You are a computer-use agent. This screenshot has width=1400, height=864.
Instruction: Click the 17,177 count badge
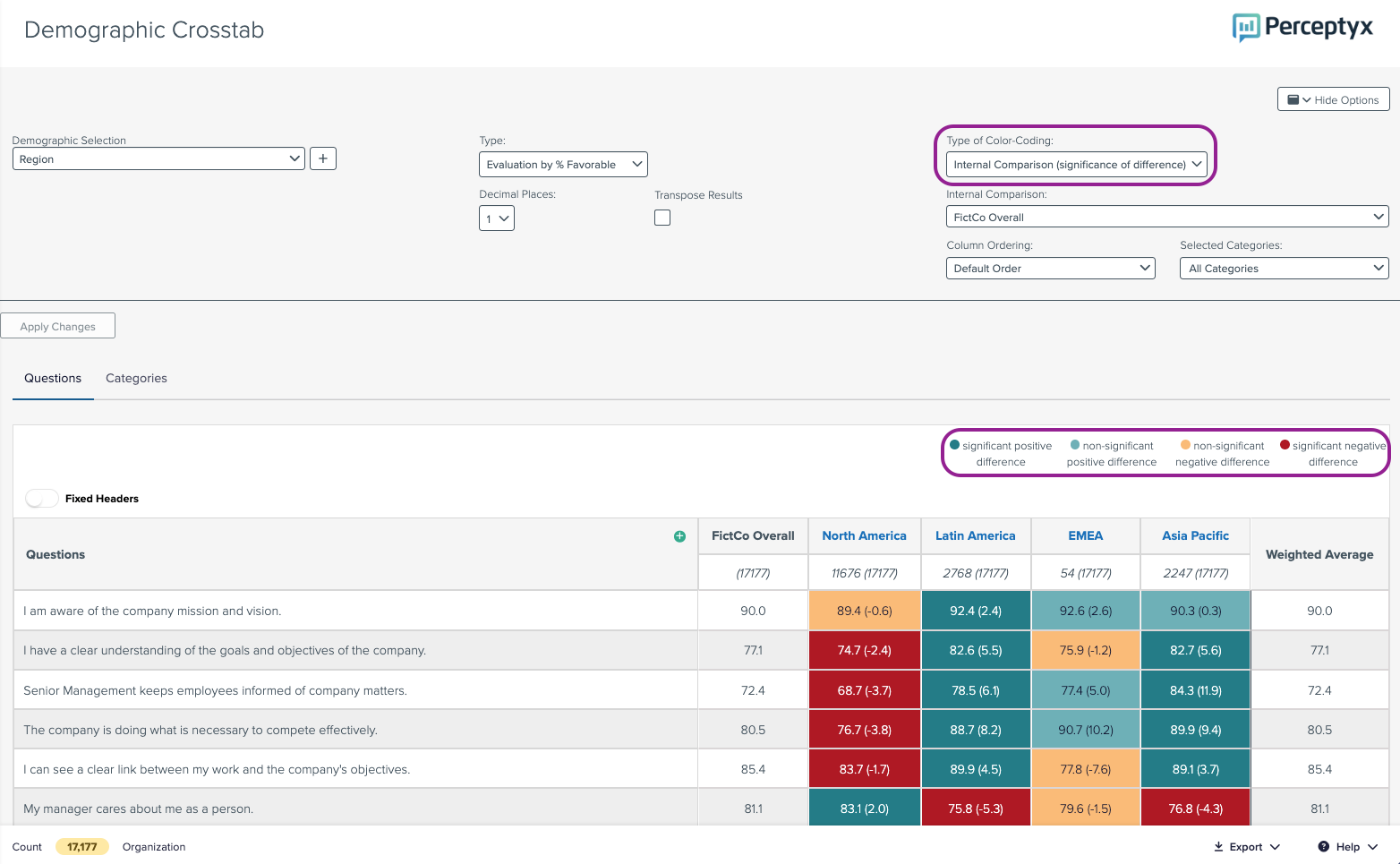point(82,846)
